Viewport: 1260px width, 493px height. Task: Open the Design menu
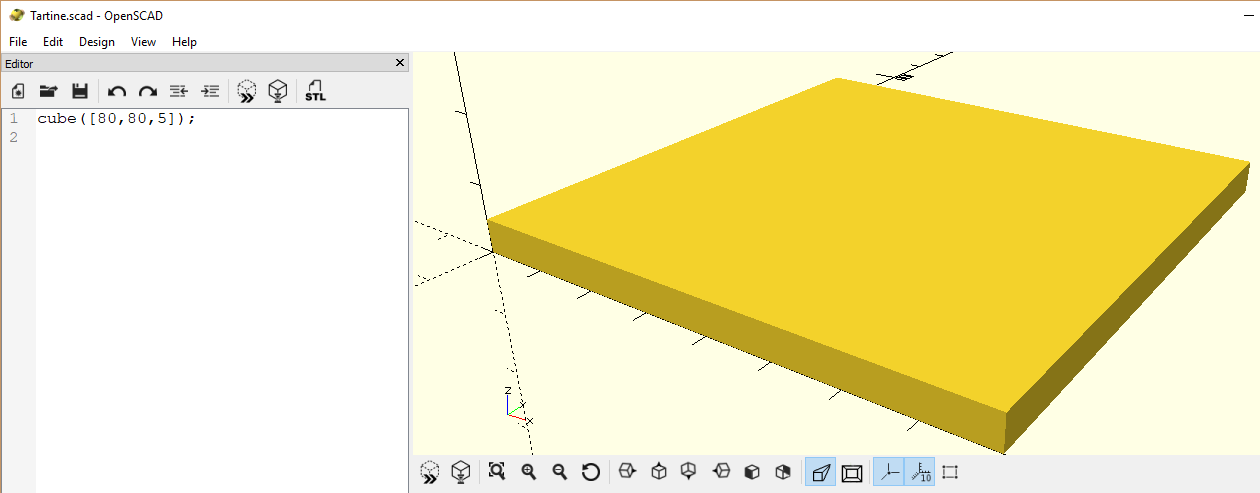[97, 42]
